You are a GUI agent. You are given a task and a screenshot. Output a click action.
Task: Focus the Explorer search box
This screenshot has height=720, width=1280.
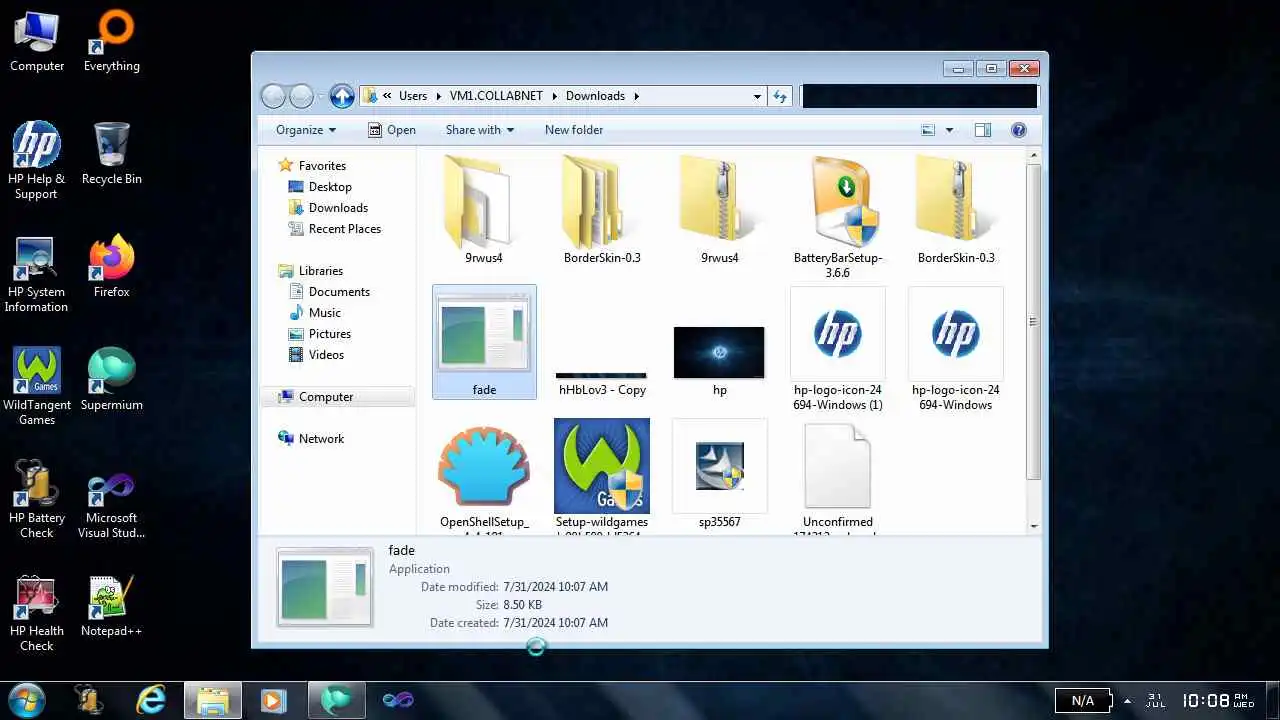tap(919, 96)
